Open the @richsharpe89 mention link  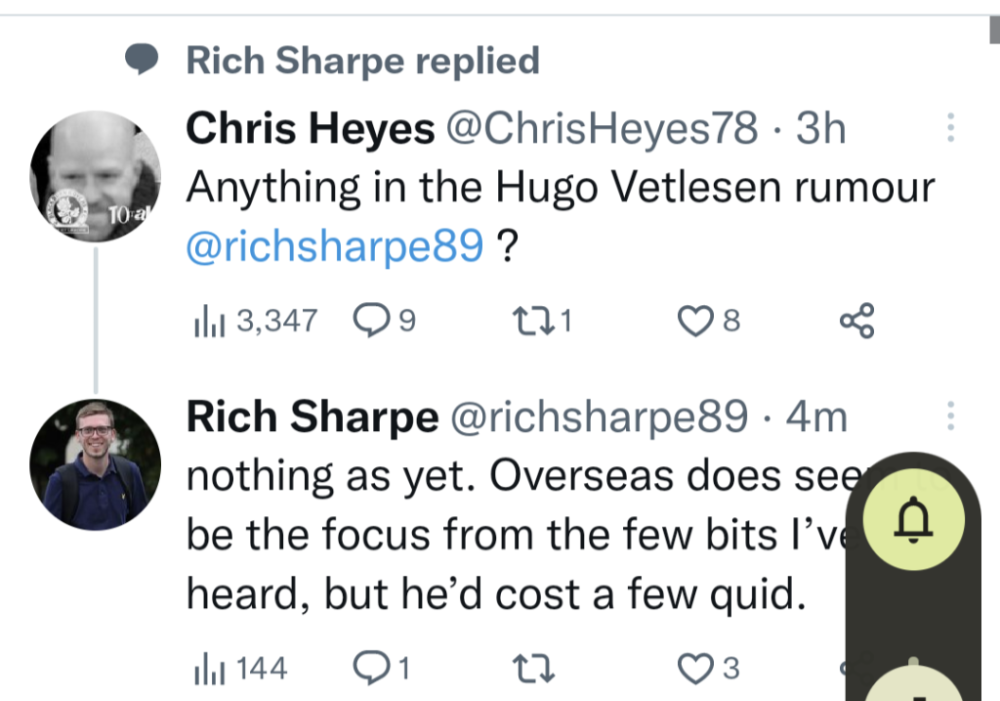tap(335, 243)
